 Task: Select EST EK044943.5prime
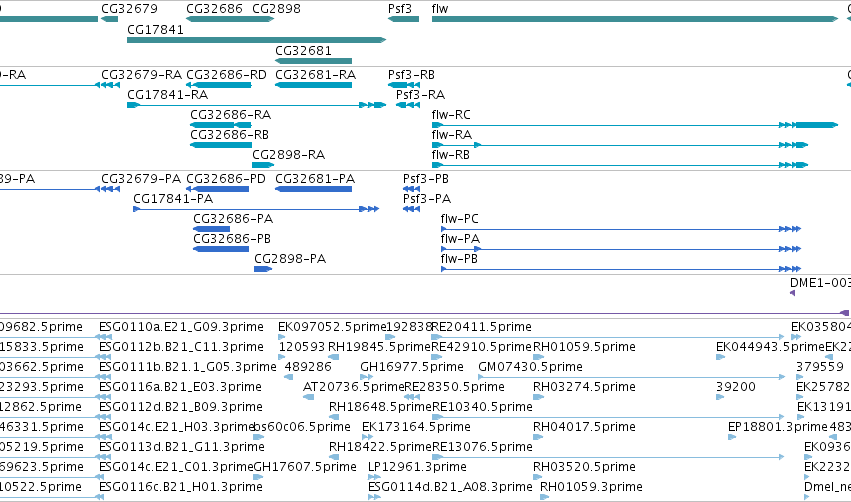[x=770, y=347]
